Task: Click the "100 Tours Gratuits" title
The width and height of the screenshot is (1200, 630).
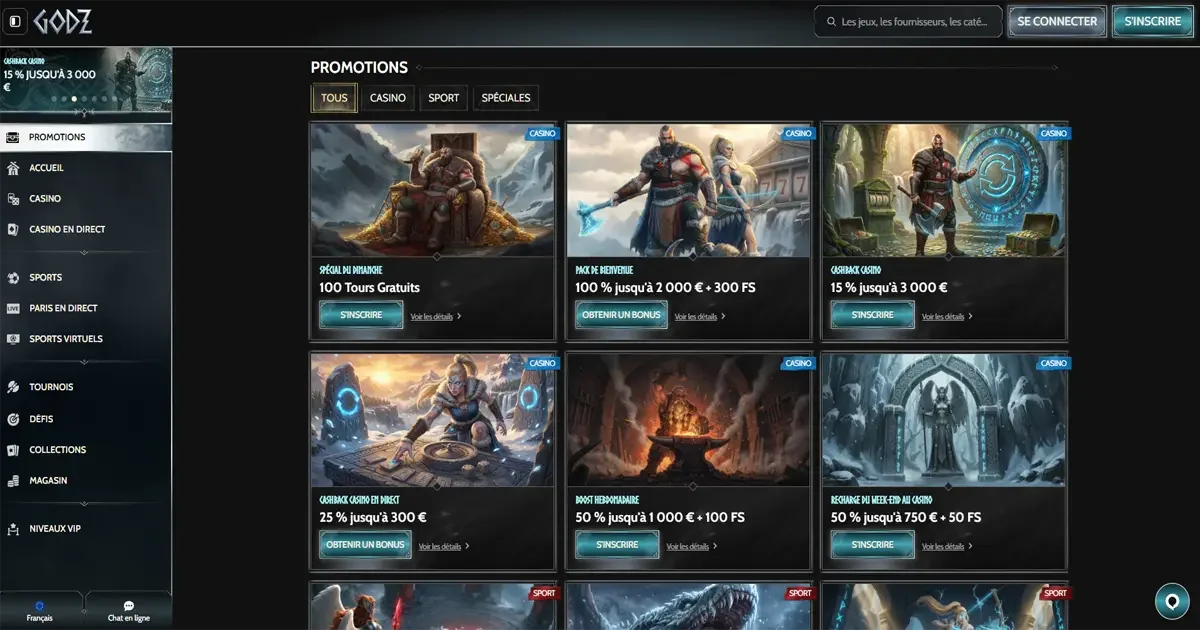Action: click(369, 287)
